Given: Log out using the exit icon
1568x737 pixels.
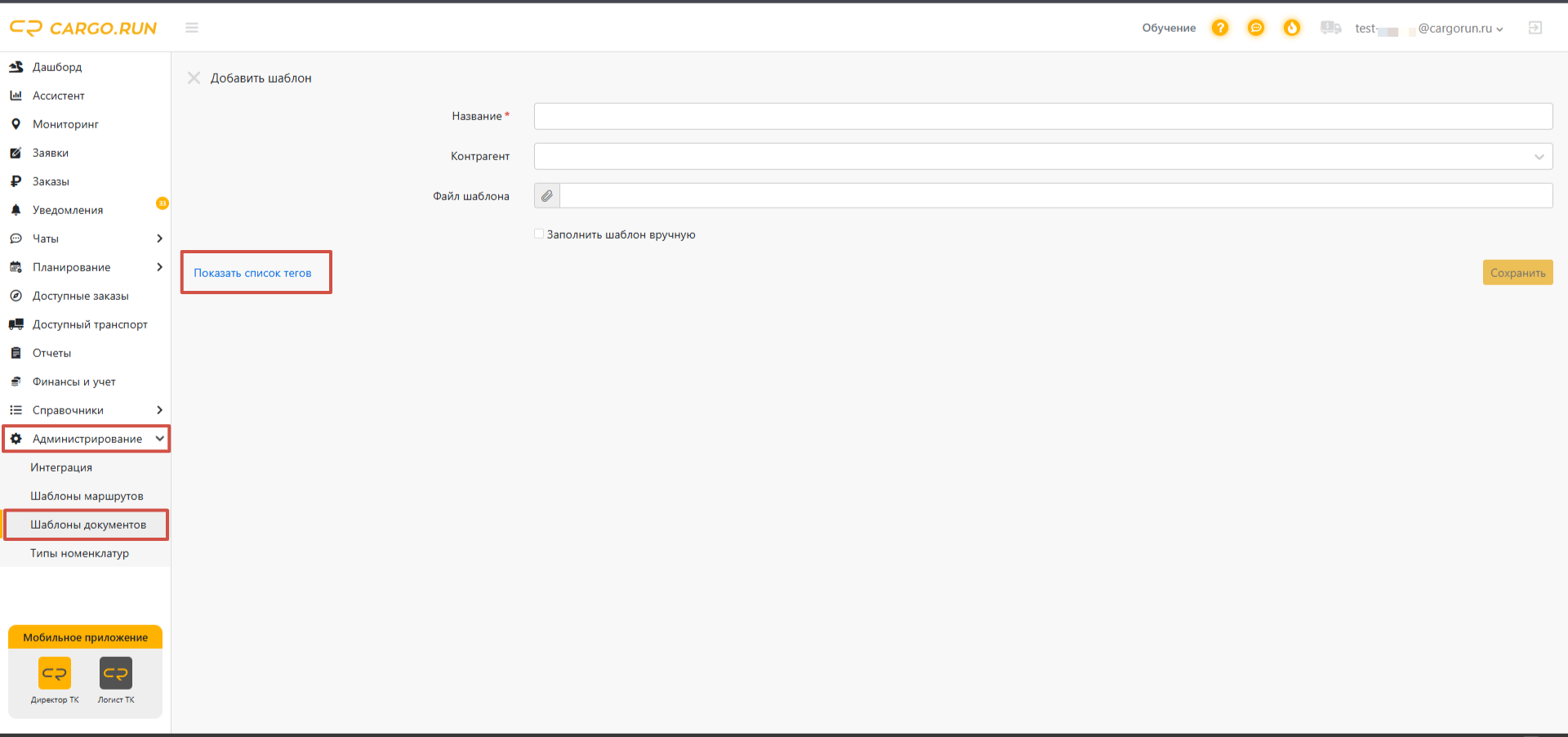Looking at the screenshot, I should click(x=1535, y=28).
